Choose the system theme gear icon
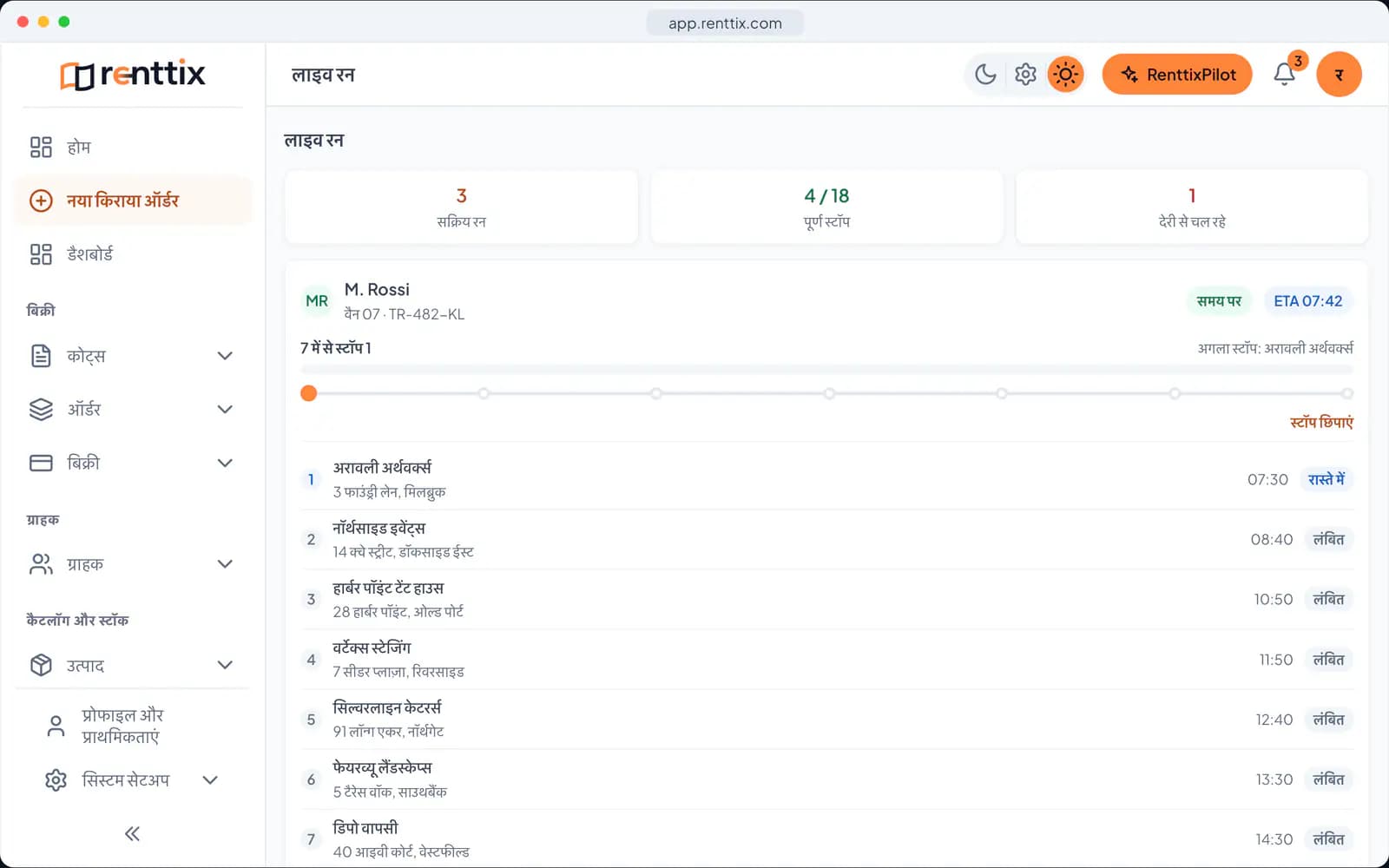This screenshot has width=1389, height=868. pos(1025,75)
